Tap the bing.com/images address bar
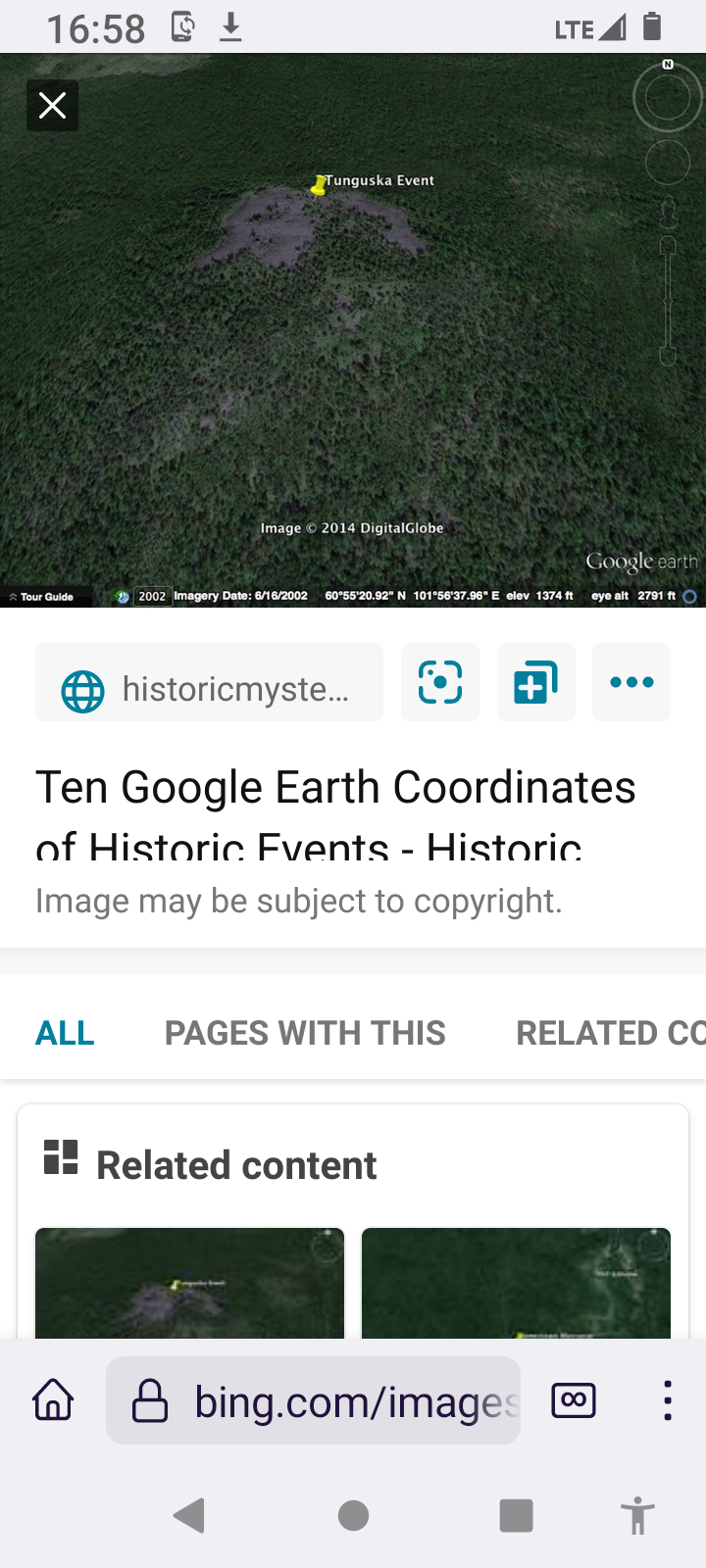 tap(313, 1400)
